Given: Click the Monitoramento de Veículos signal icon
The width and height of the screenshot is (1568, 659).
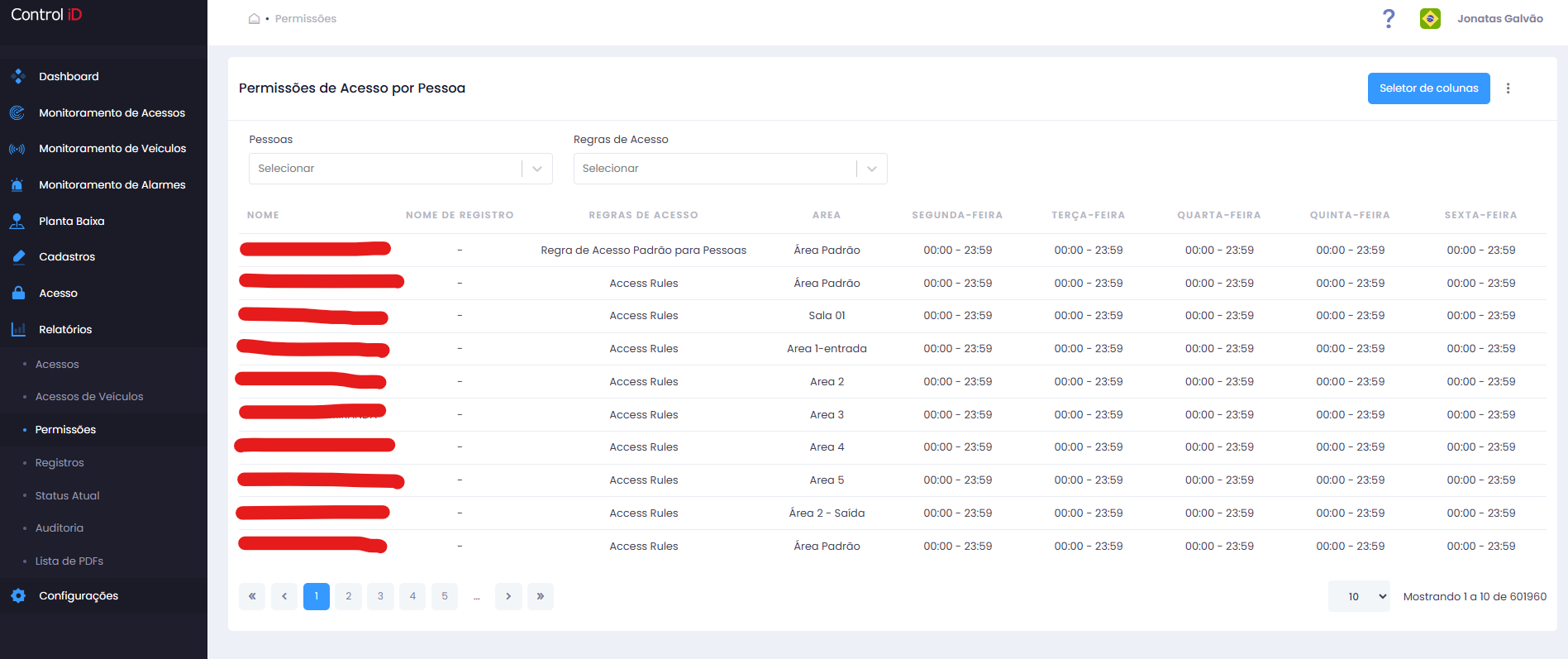Looking at the screenshot, I should pos(17,149).
